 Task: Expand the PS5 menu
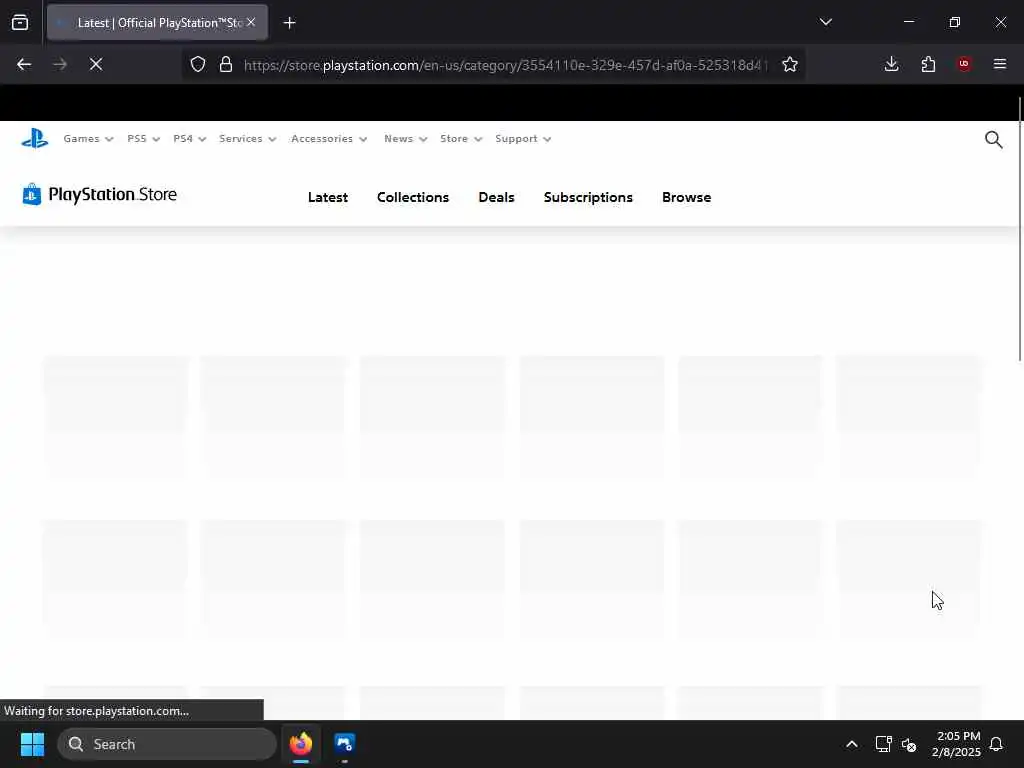point(144,138)
